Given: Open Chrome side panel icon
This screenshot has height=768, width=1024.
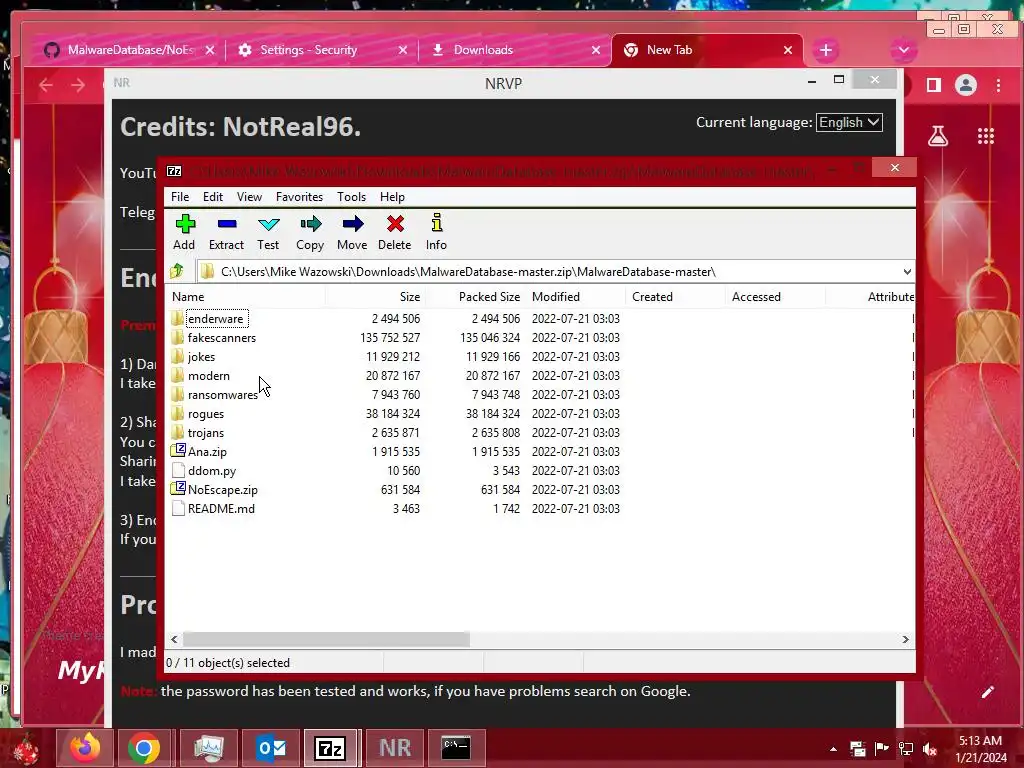Looking at the screenshot, I should pyautogui.click(x=934, y=85).
